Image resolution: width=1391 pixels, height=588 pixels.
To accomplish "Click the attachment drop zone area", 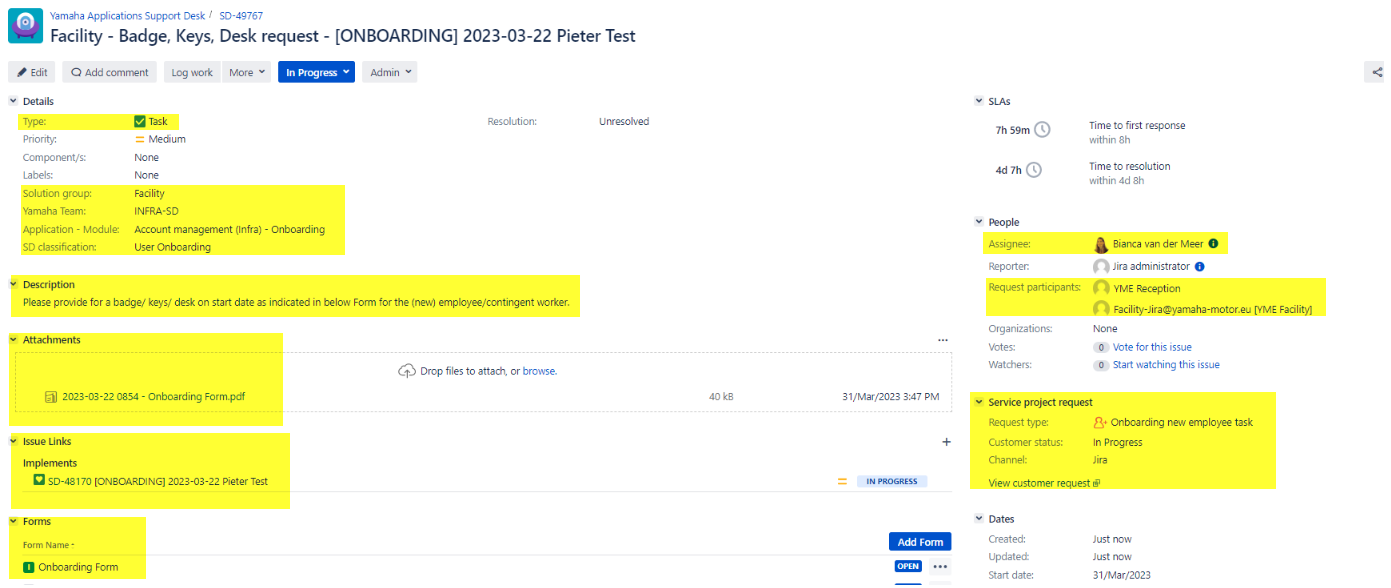I will point(483,382).
